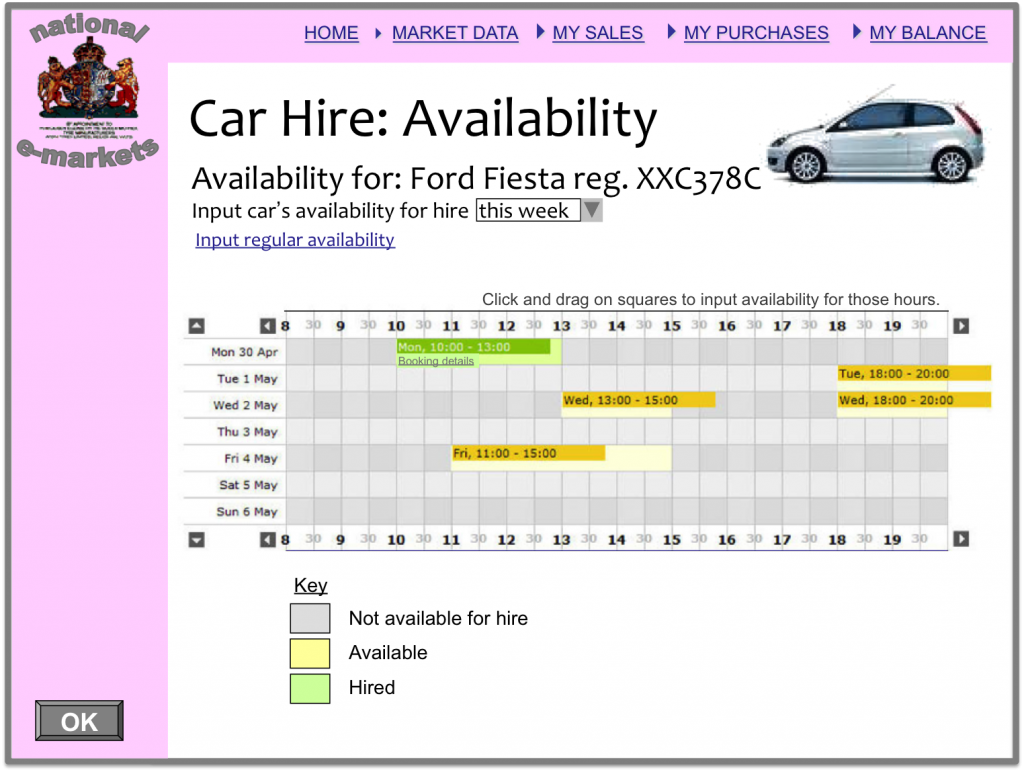Open the 'this week' dropdown arrow
Viewport: 1024px width, 772px height.
[592, 211]
